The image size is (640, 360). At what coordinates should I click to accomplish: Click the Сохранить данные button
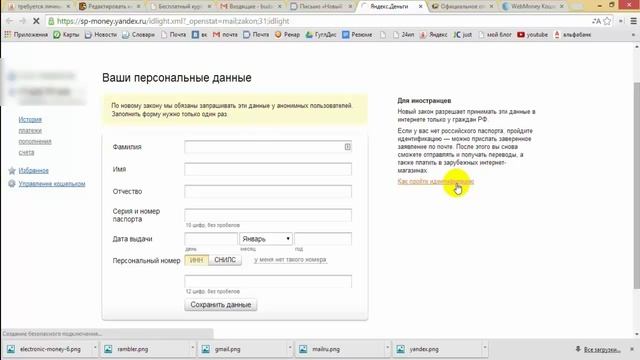point(221,305)
